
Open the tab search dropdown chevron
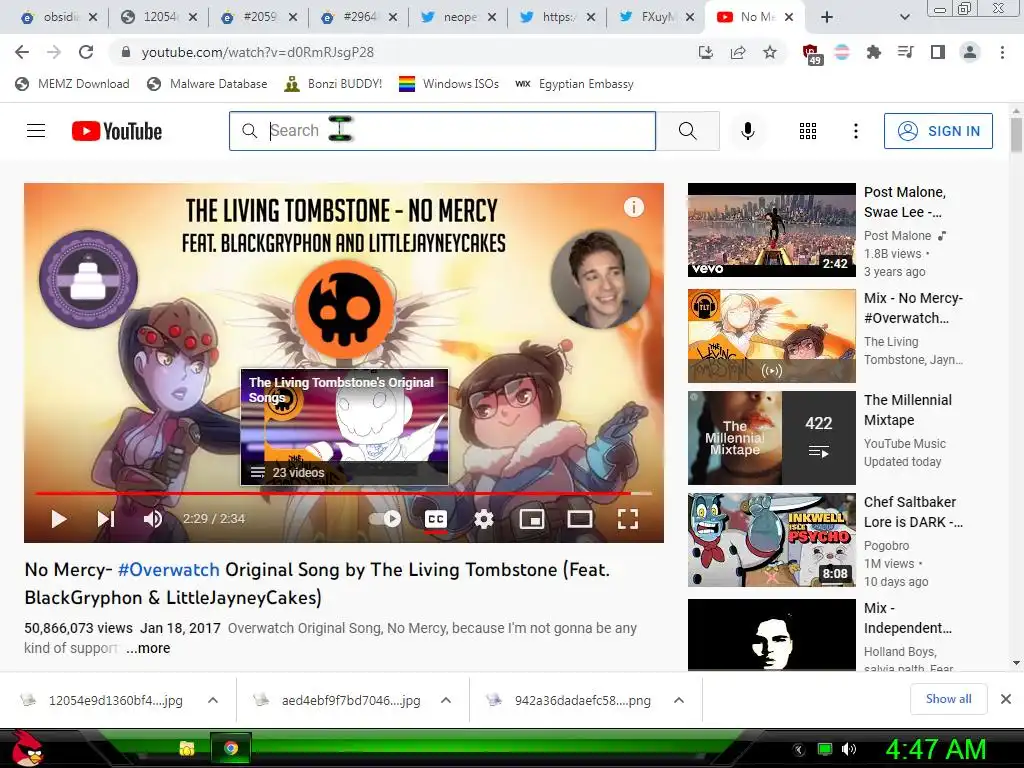coord(904,17)
